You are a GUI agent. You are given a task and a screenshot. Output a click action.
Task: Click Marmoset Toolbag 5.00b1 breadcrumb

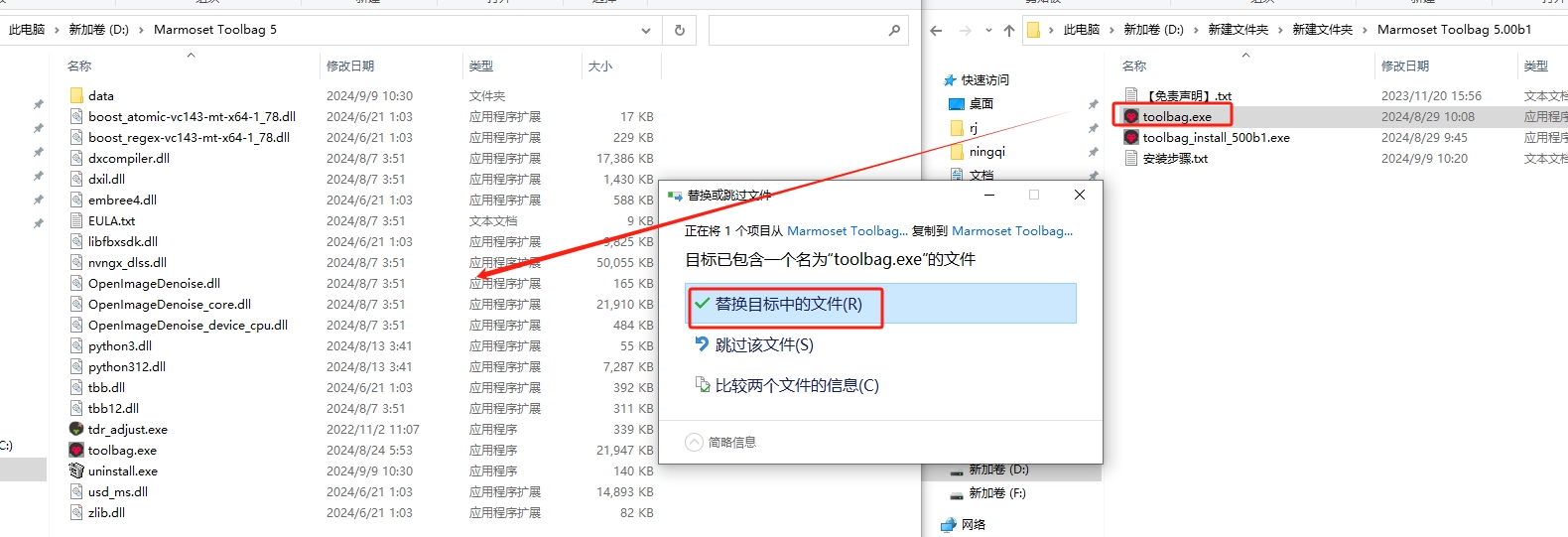[1454, 30]
